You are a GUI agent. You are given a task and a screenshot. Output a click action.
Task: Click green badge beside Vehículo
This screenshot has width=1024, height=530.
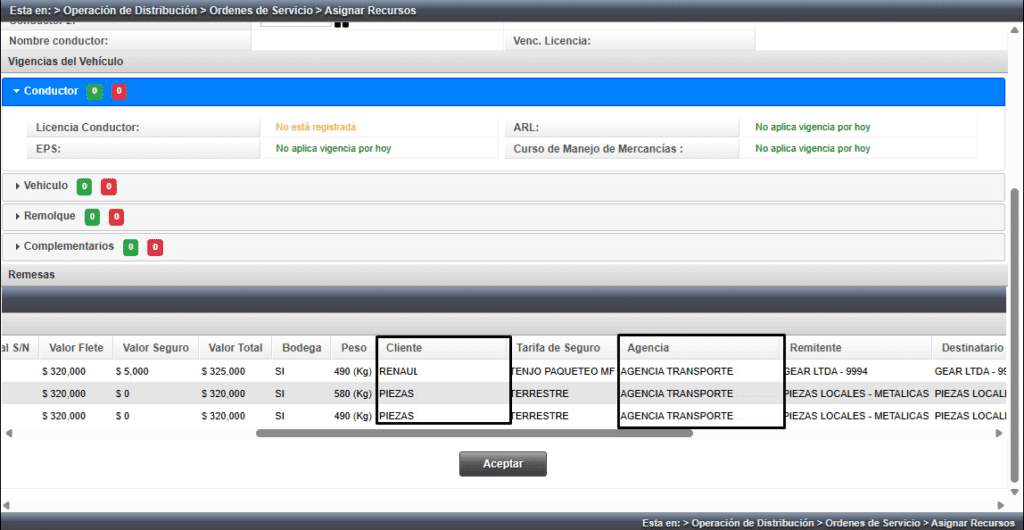[x=85, y=187]
